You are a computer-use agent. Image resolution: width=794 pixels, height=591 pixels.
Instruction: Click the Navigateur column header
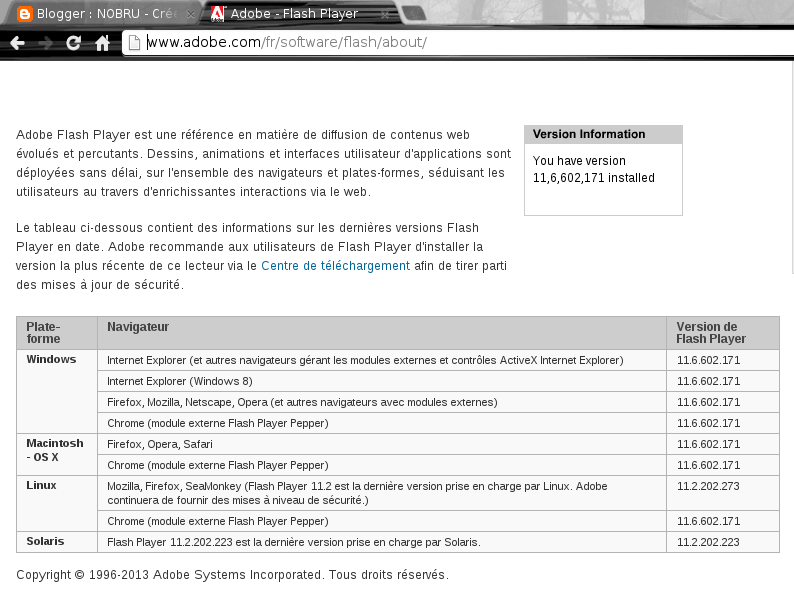click(382, 333)
